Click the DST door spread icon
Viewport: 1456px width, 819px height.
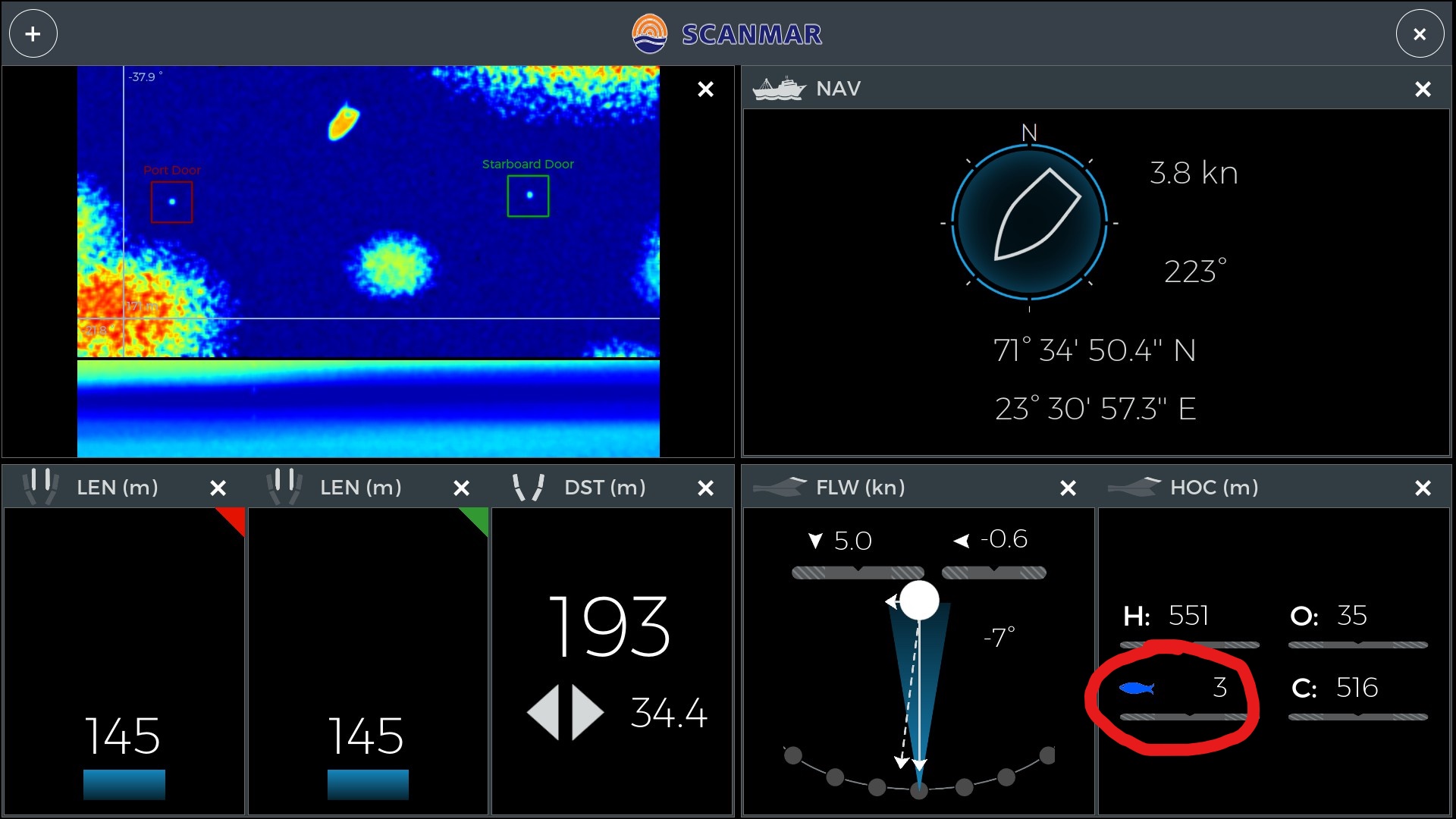pos(529,488)
